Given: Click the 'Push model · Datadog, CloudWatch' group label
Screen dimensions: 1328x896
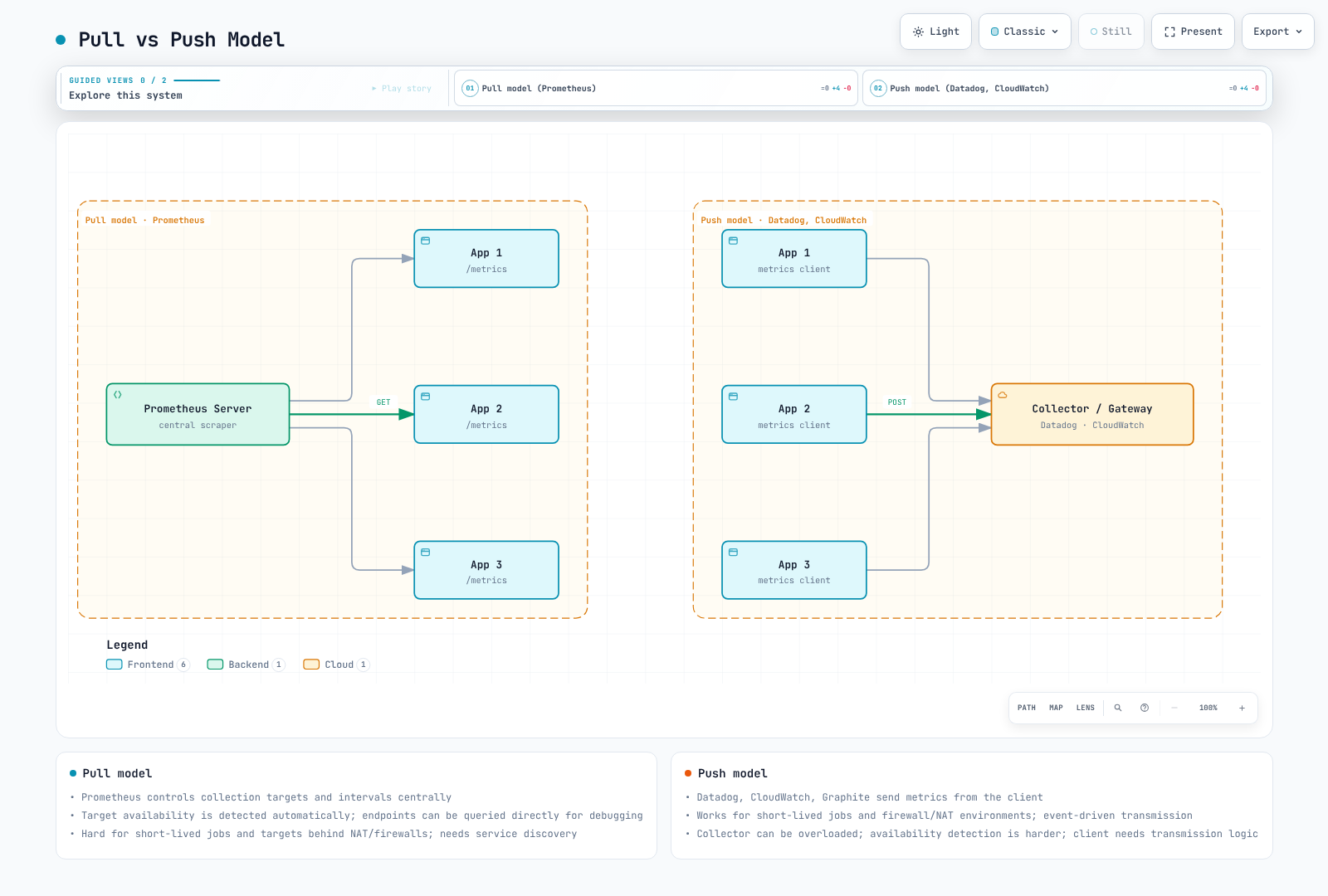Looking at the screenshot, I should (784, 221).
